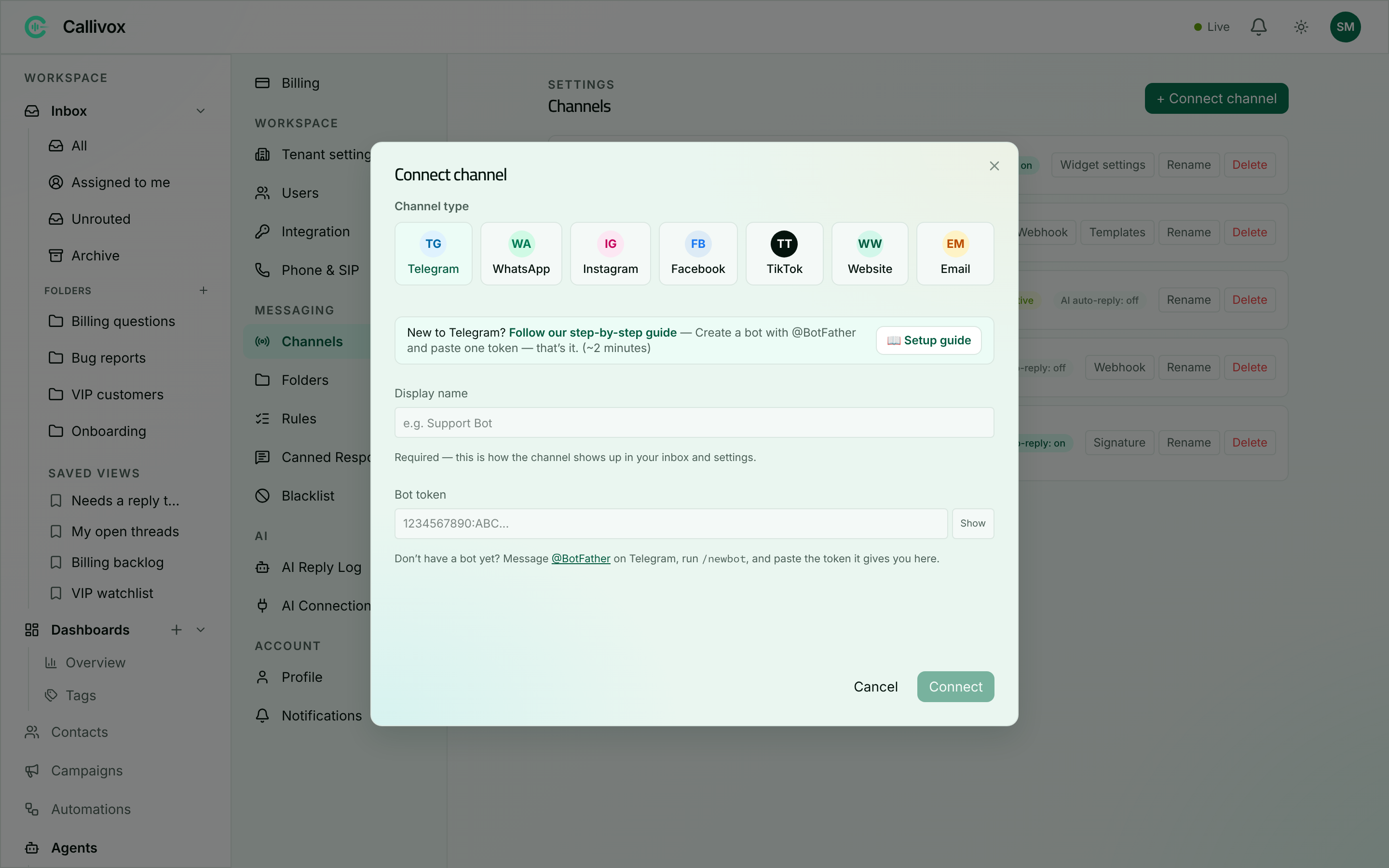The image size is (1389, 868).
Task: Collapse the Inbox section chevron
Action: 200,111
